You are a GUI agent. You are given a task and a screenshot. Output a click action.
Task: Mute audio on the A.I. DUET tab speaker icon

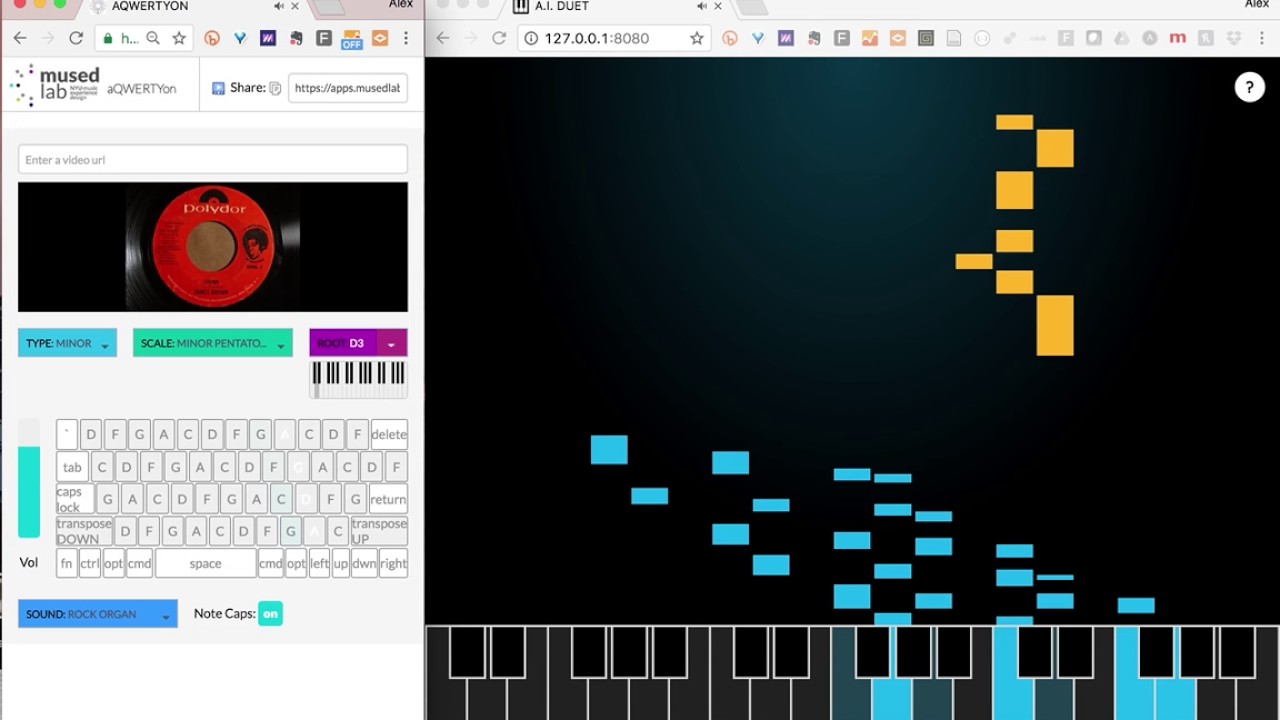[701, 6]
